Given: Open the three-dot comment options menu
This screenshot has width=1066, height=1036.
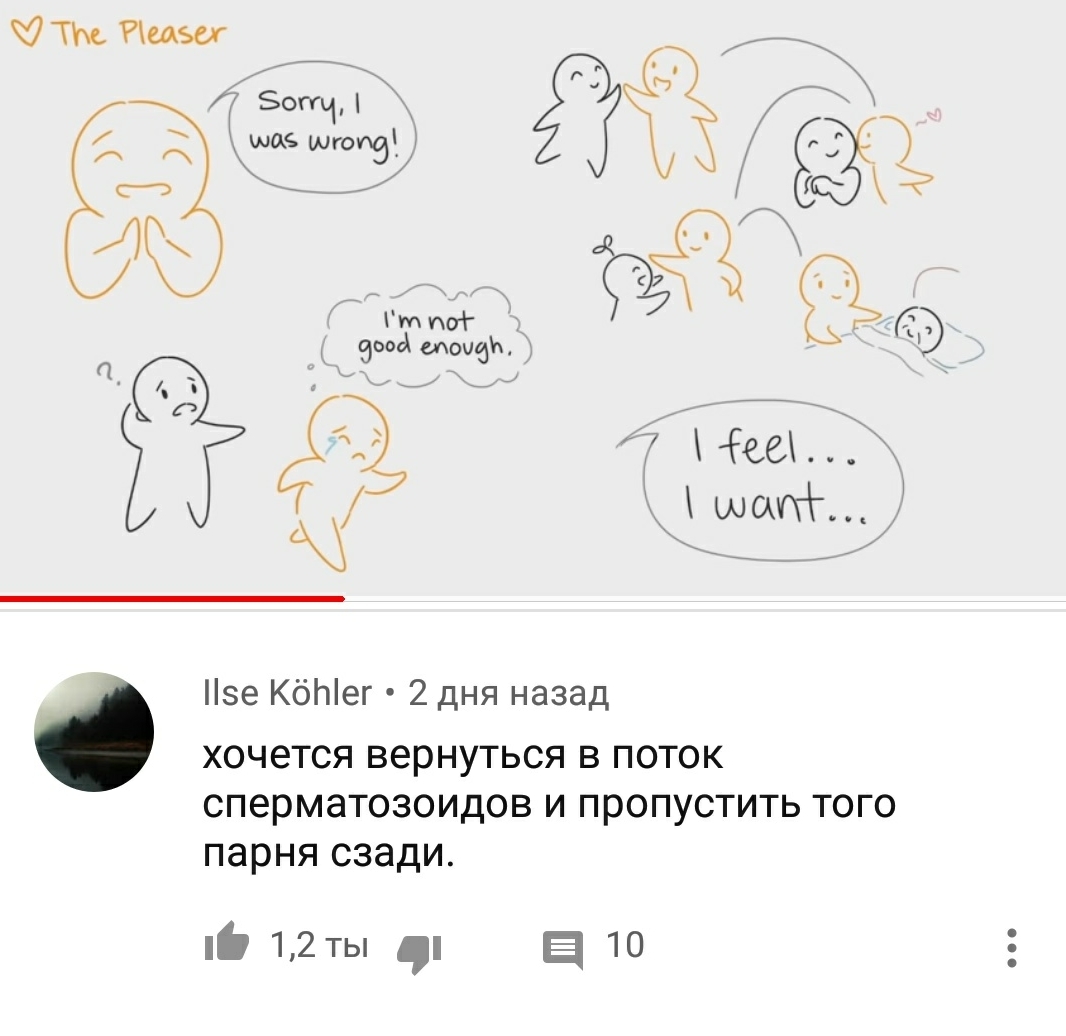Looking at the screenshot, I should click(x=1012, y=947).
